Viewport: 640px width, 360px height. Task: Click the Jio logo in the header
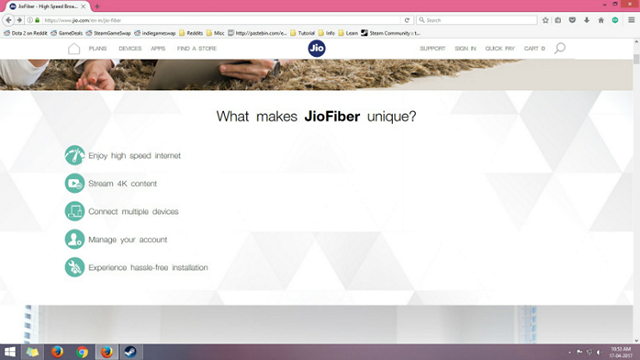(x=317, y=49)
